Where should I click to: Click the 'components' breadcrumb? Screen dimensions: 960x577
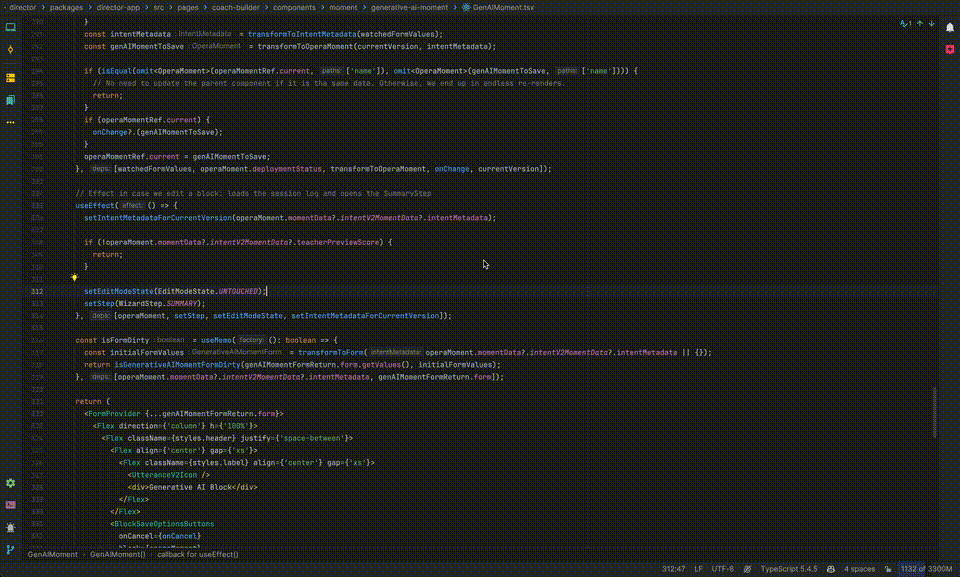pyautogui.click(x=294, y=7)
